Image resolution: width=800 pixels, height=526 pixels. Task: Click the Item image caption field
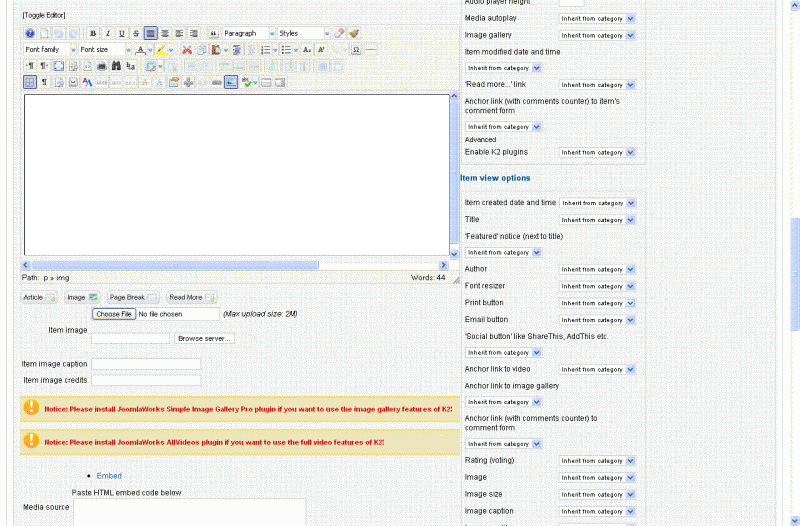tap(146, 364)
